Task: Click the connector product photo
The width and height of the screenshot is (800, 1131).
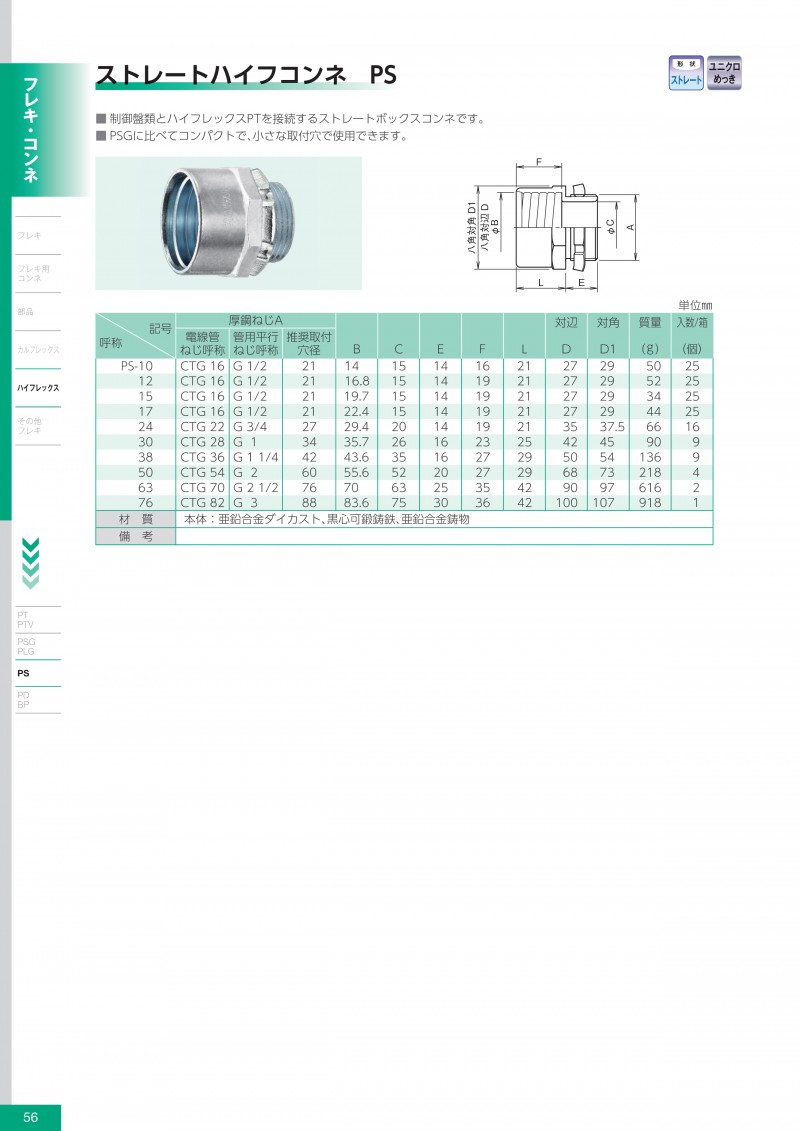Action: tap(228, 223)
